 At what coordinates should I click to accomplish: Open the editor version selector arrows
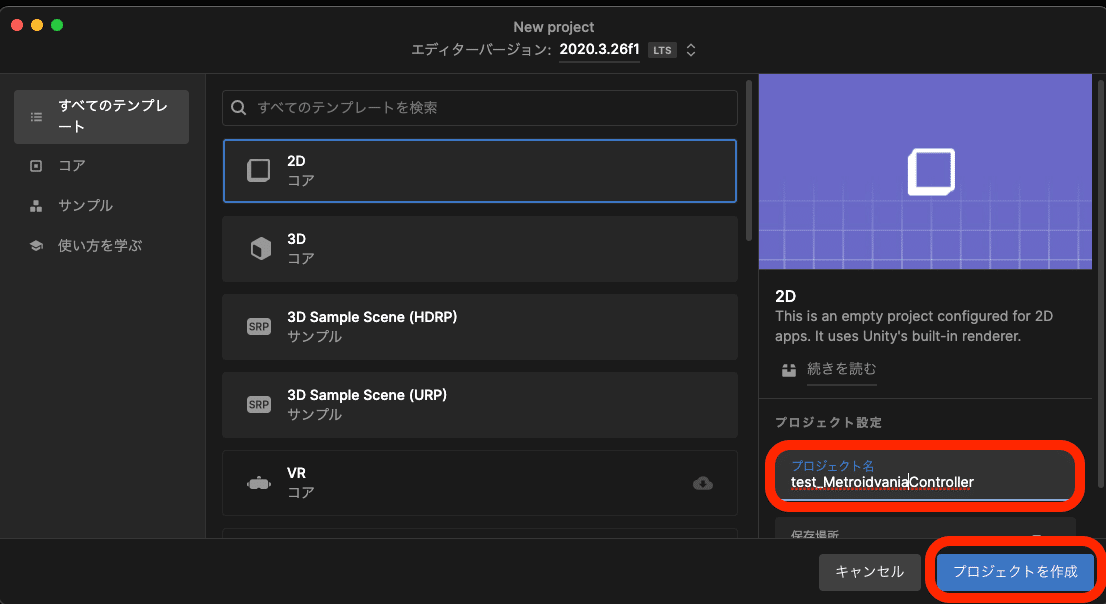[x=691, y=50]
